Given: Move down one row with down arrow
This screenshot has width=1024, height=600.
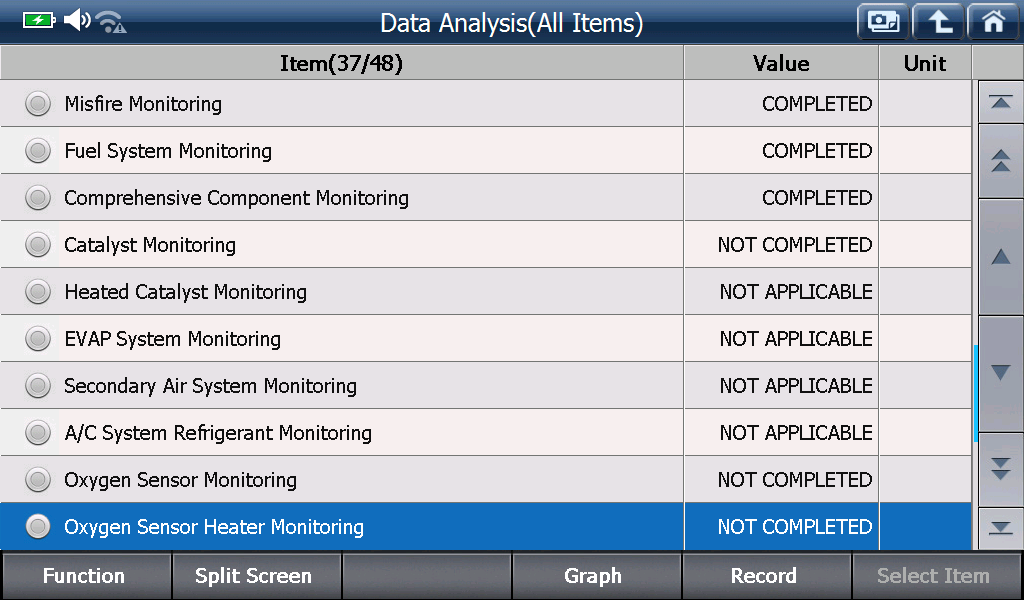Looking at the screenshot, I should 1000,373.
